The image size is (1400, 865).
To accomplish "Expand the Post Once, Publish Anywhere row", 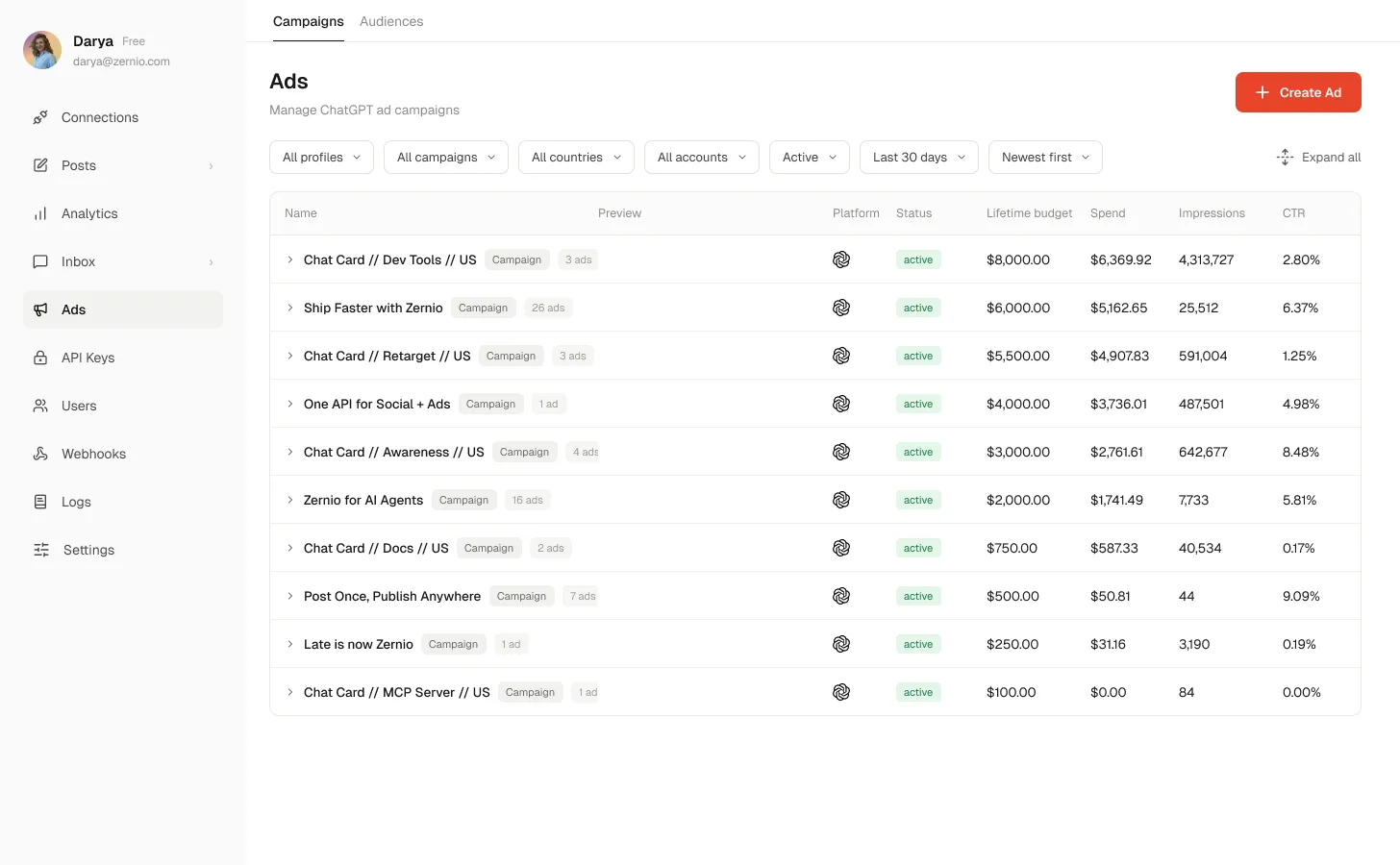I will click(289, 596).
